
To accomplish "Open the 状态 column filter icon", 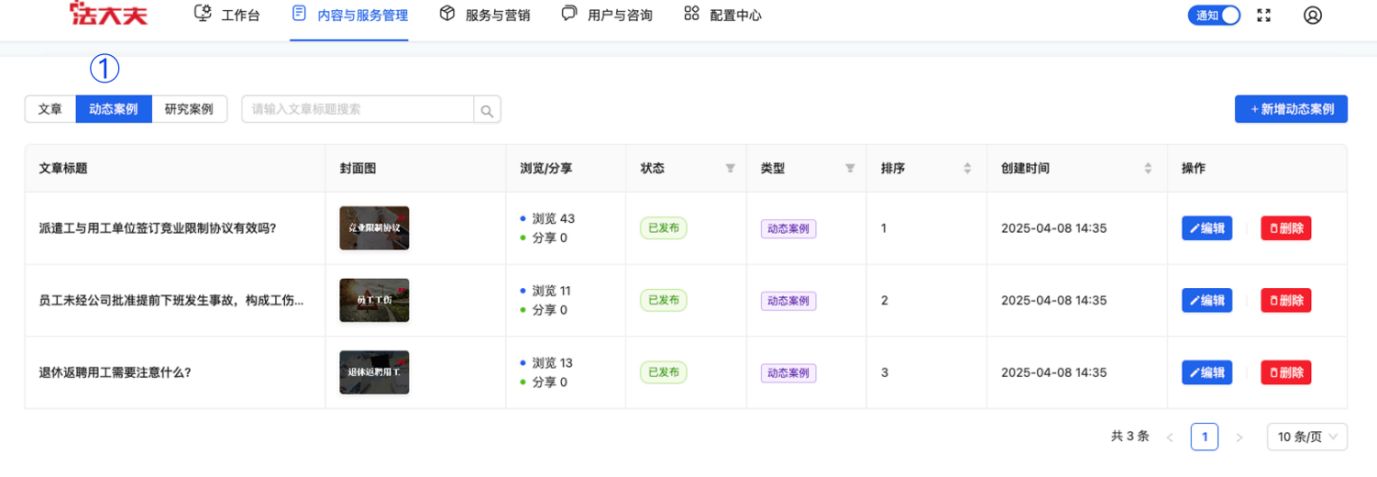I will (730, 168).
